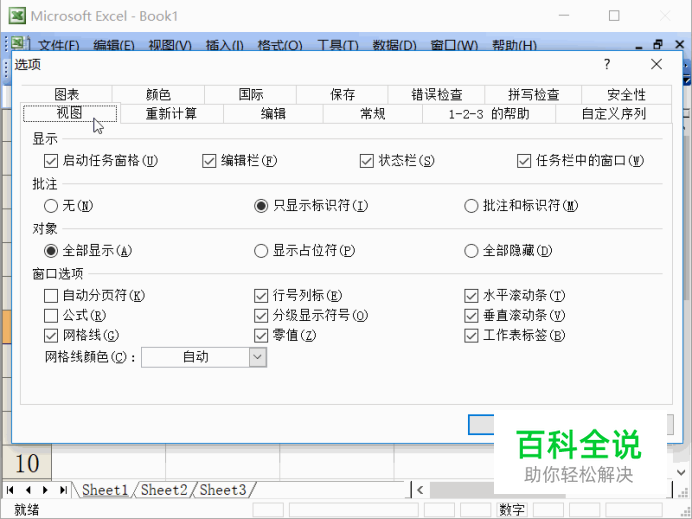Close the workbook with menu bar X
The width and height of the screenshot is (692, 519).
[680, 45]
